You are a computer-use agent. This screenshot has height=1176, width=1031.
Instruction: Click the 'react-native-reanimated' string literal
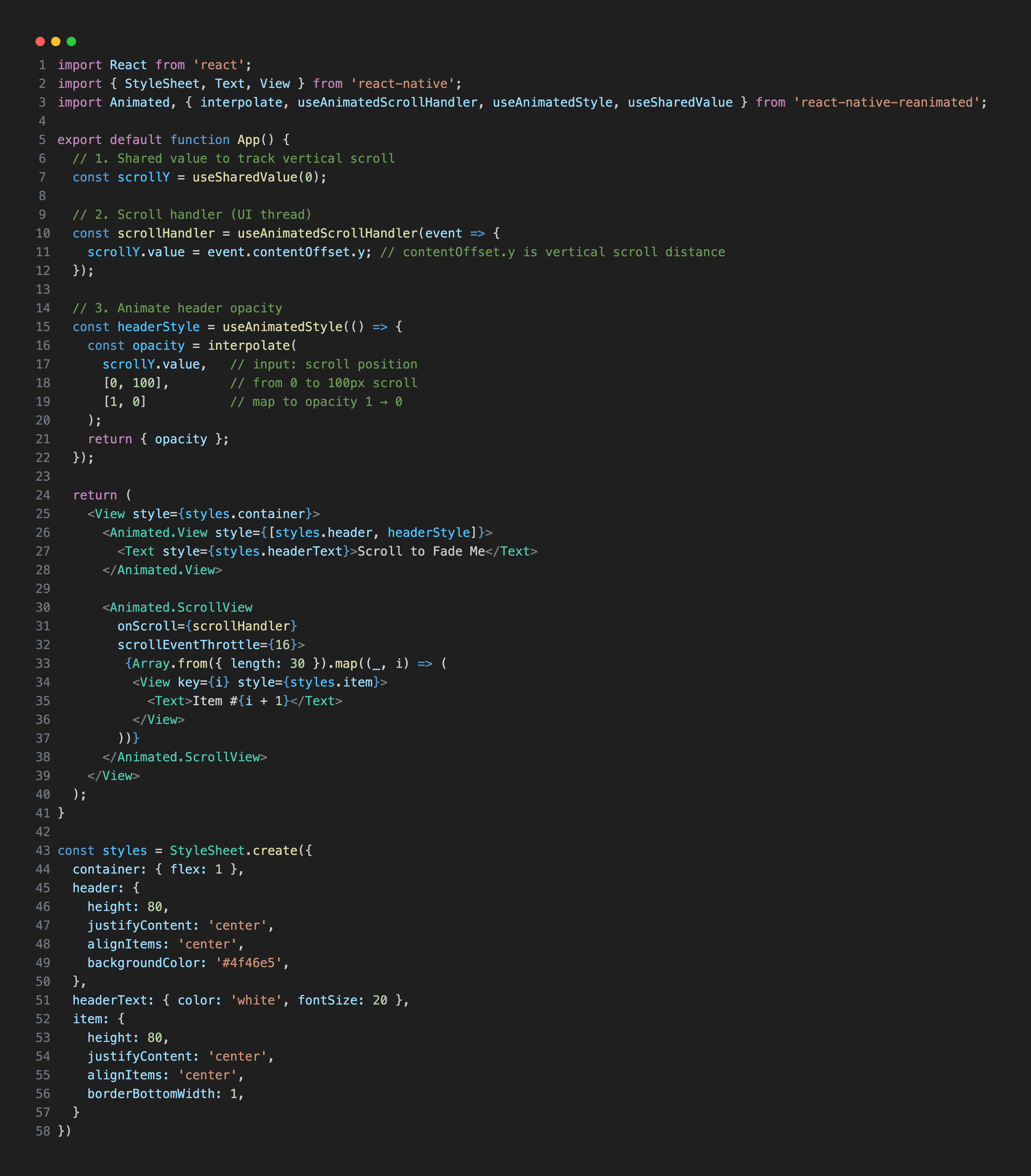pyautogui.click(x=888, y=102)
